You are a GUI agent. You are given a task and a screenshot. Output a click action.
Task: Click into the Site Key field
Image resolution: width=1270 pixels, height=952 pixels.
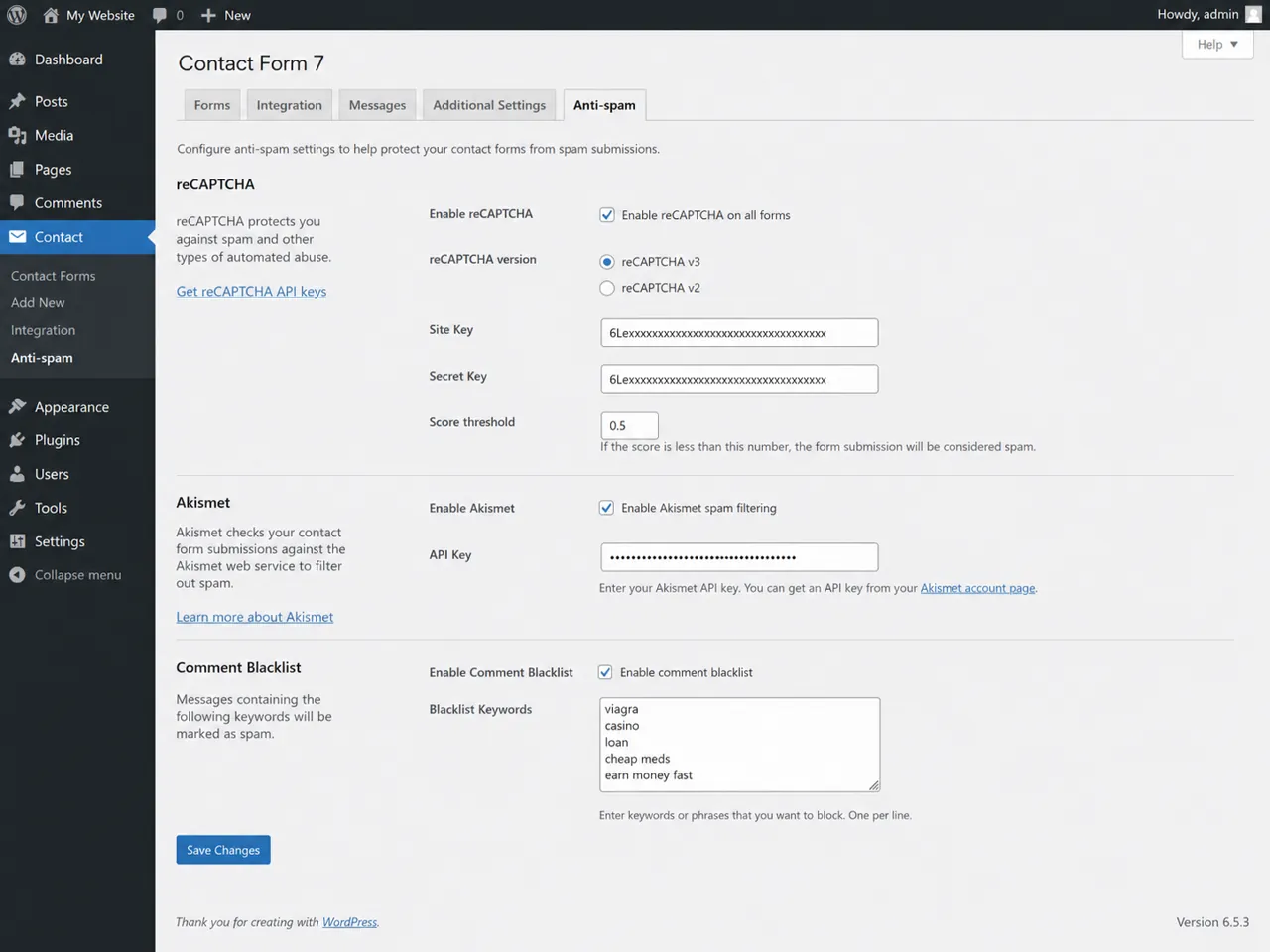click(739, 333)
